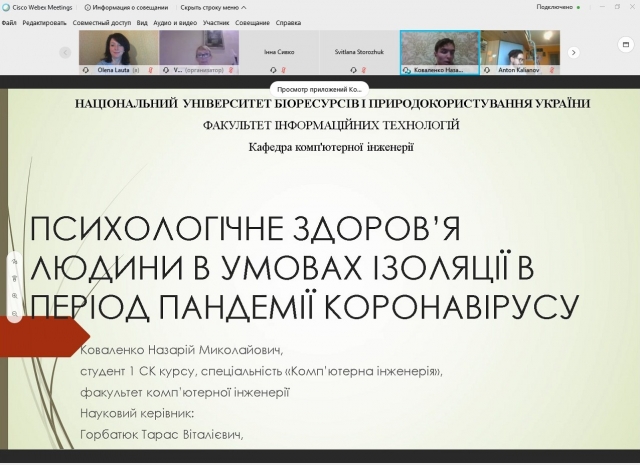640x465 pixels.
Task: Open the Редактировать menu
Action: point(44,23)
